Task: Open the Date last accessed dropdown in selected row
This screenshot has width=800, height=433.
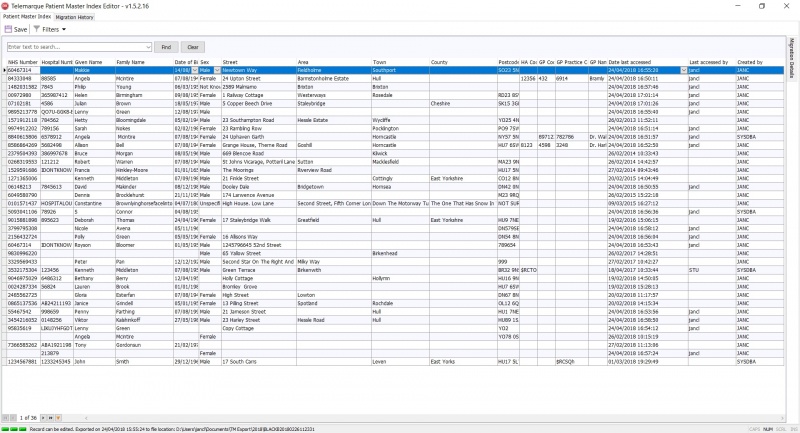Action: pos(683,71)
